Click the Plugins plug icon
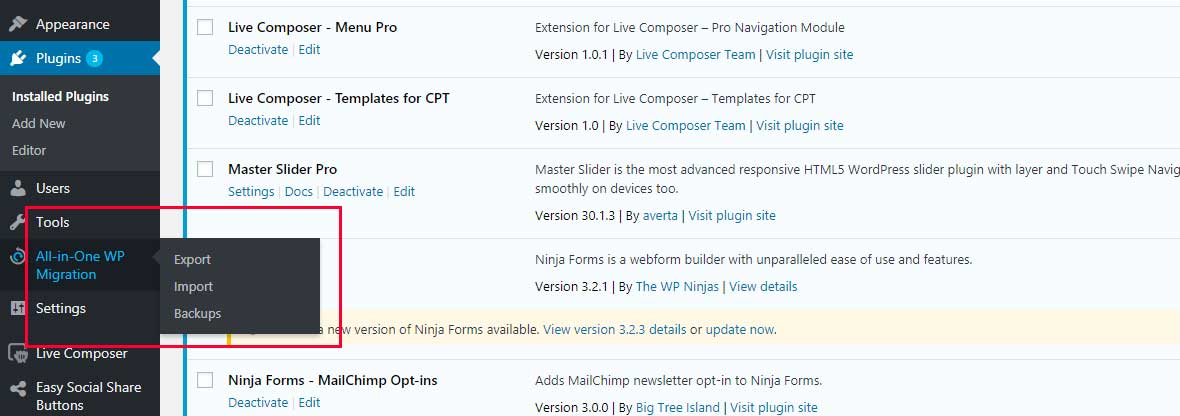The width and height of the screenshot is (1180, 416). pyautogui.click(x=18, y=58)
